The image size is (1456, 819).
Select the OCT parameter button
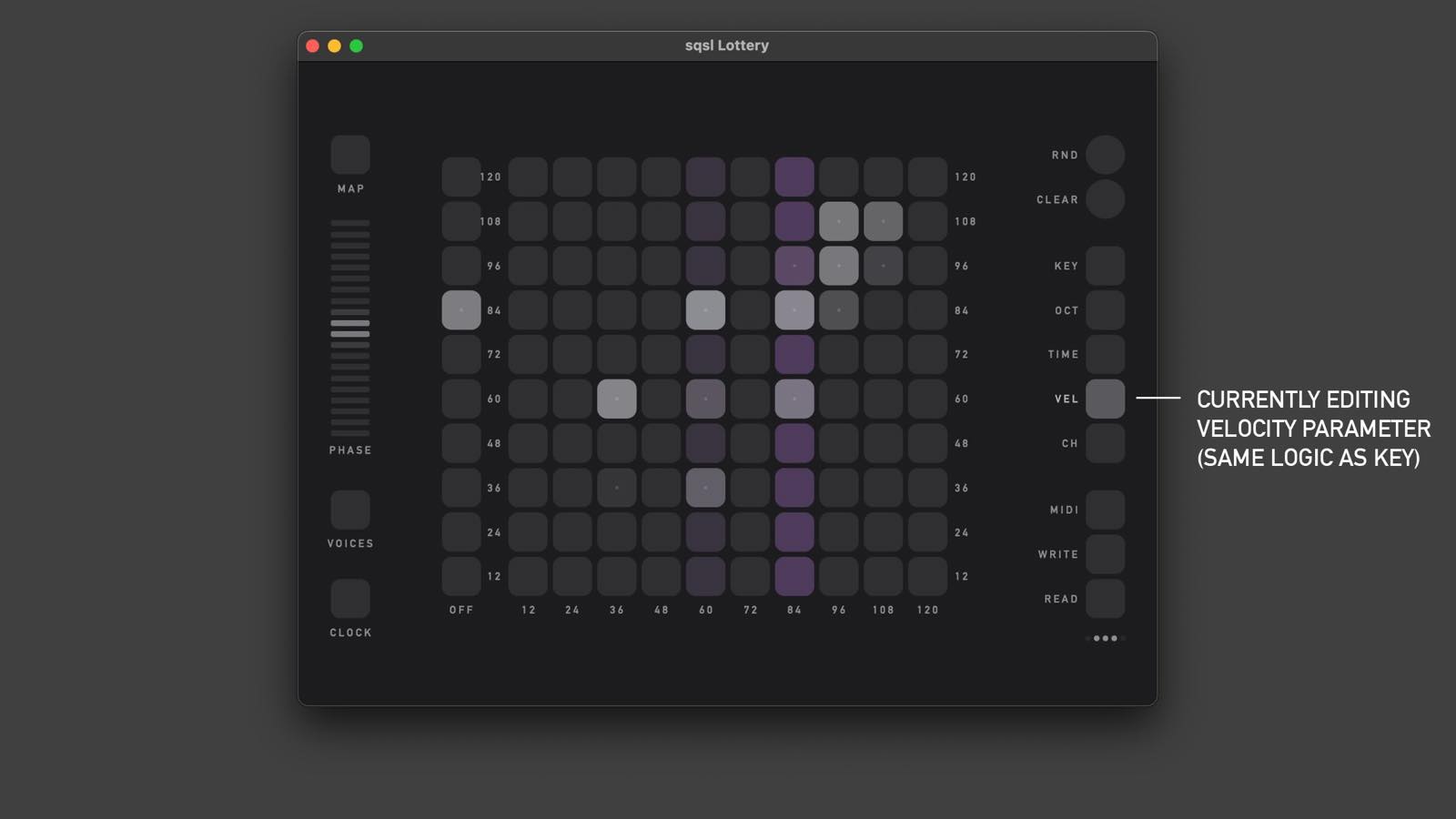pos(1105,310)
